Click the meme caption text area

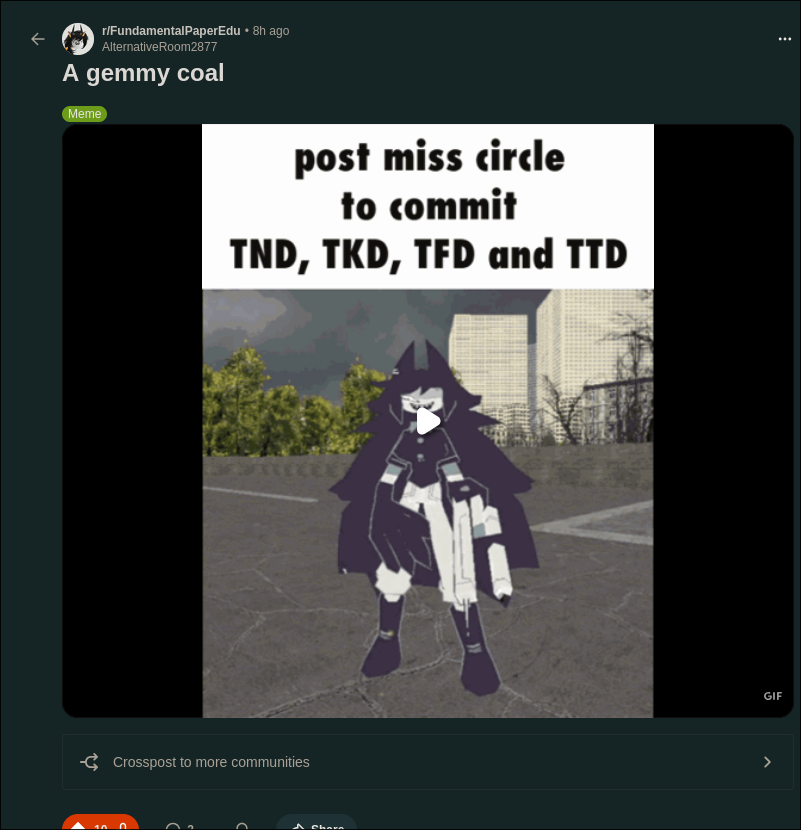click(x=428, y=206)
